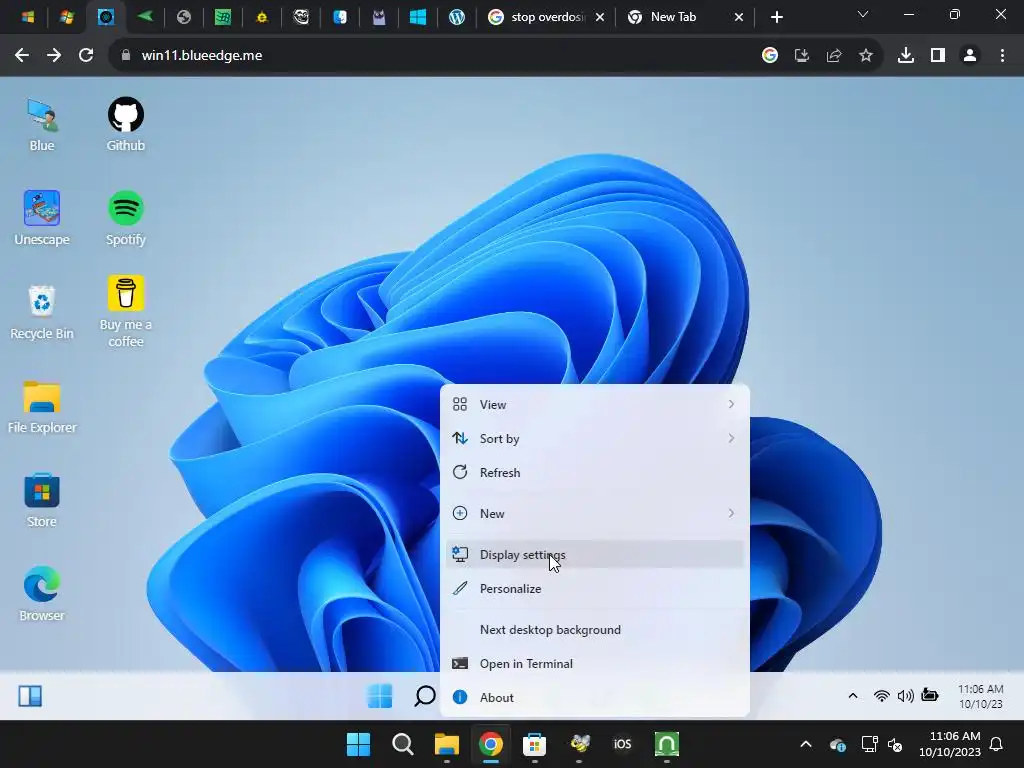Share this page via share icon
The height and width of the screenshot is (768, 1024).
point(834,56)
